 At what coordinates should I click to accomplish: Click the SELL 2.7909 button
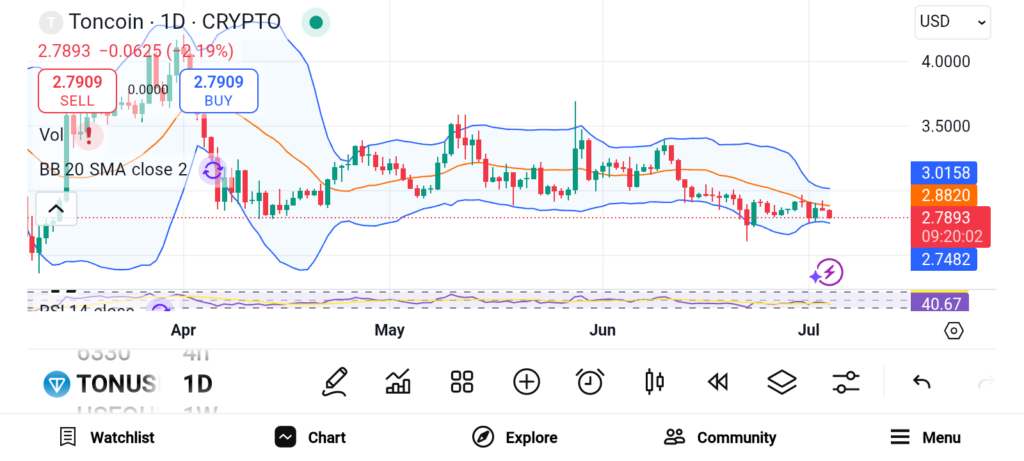coord(77,90)
